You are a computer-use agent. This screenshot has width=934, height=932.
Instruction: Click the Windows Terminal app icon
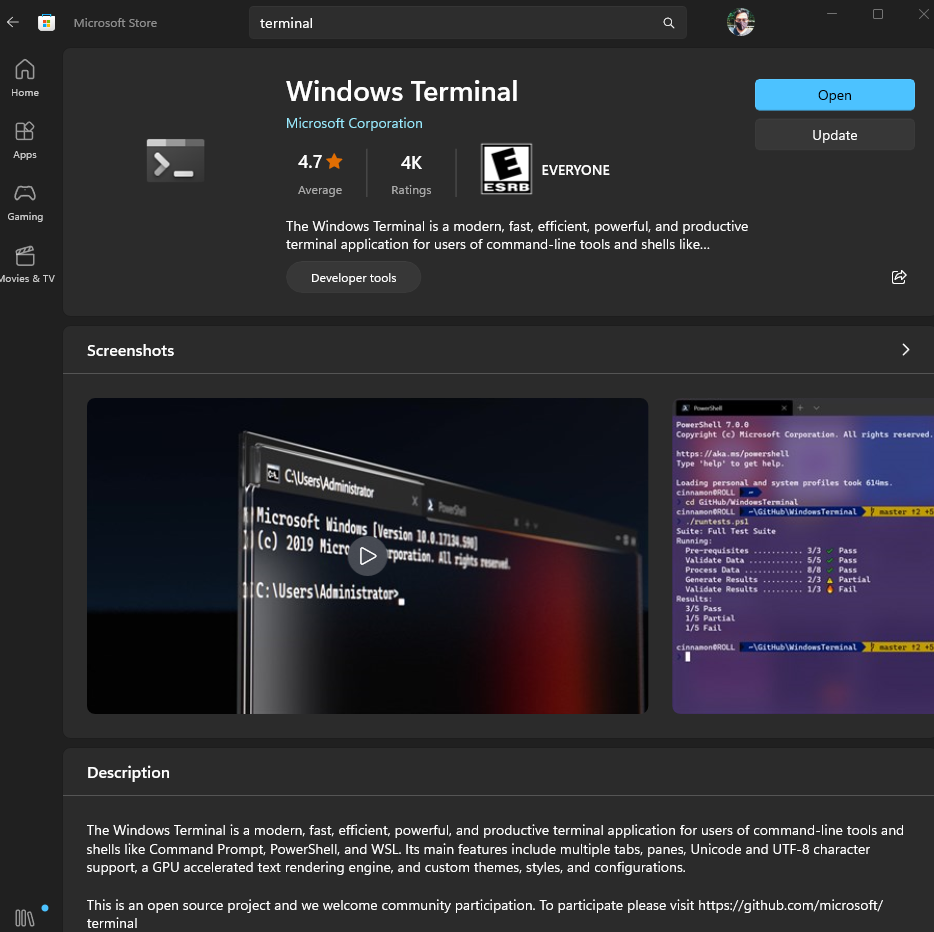[x=175, y=160]
